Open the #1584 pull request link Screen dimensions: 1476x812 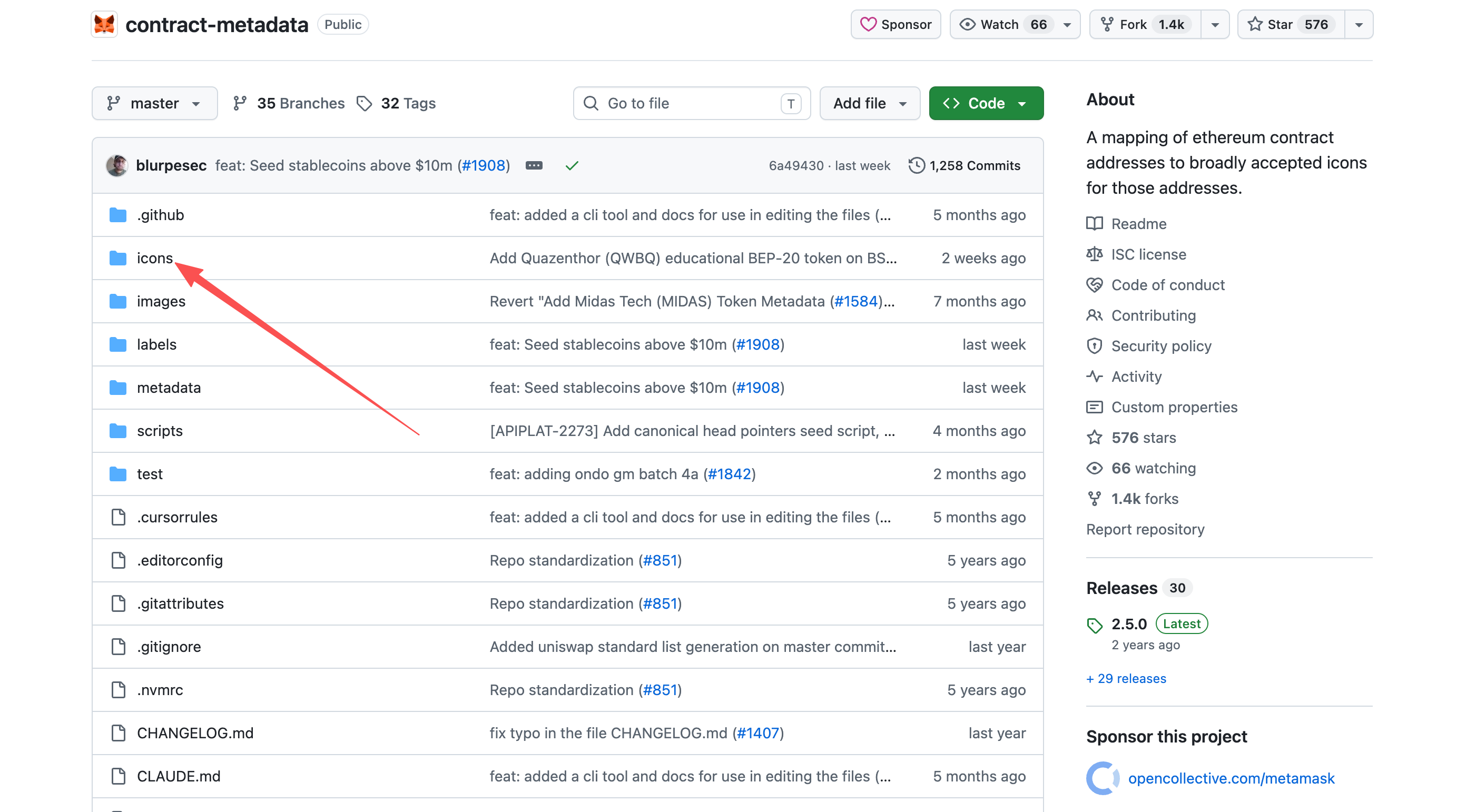[x=856, y=301]
